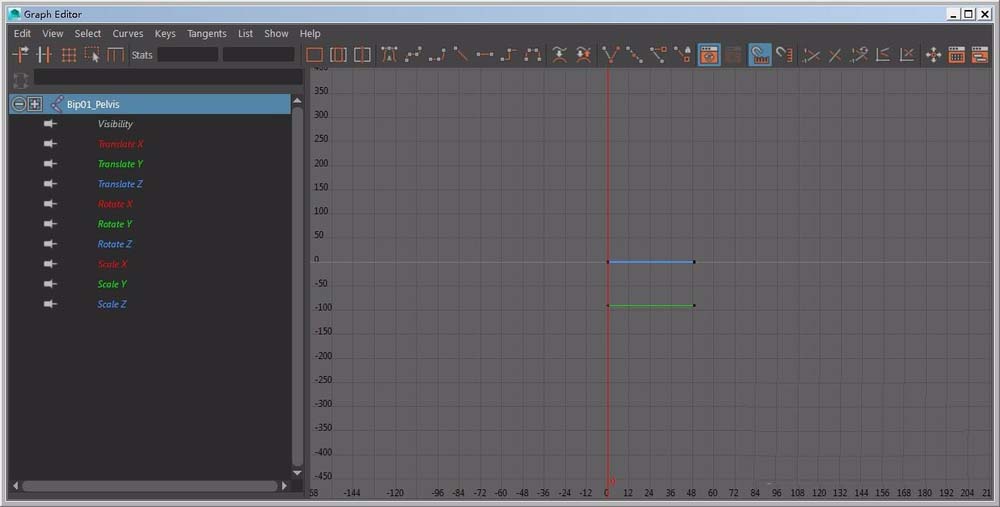This screenshot has height=507, width=1000.
Task: Toggle the Value Snap magnet button
Action: (784, 55)
